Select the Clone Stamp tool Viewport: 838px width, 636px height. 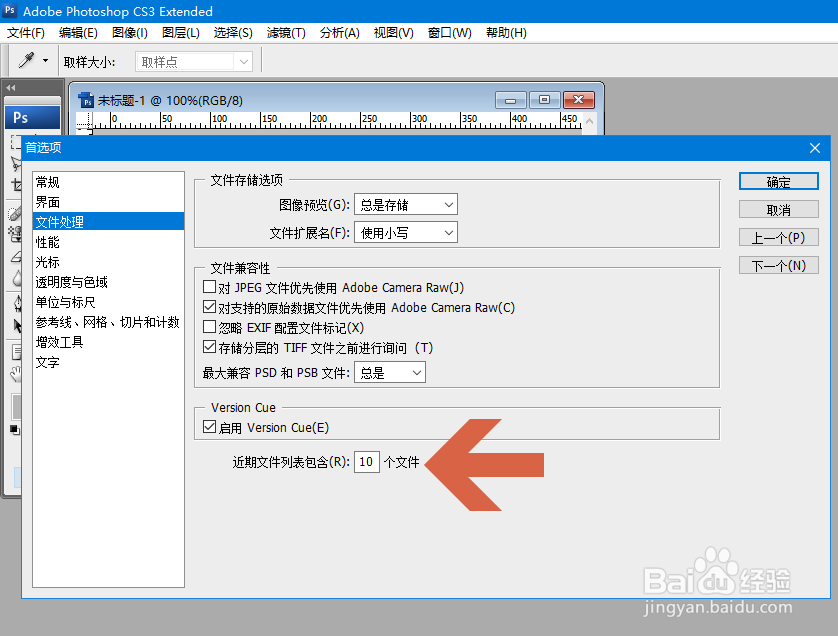pyautogui.click(x=13, y=239)
